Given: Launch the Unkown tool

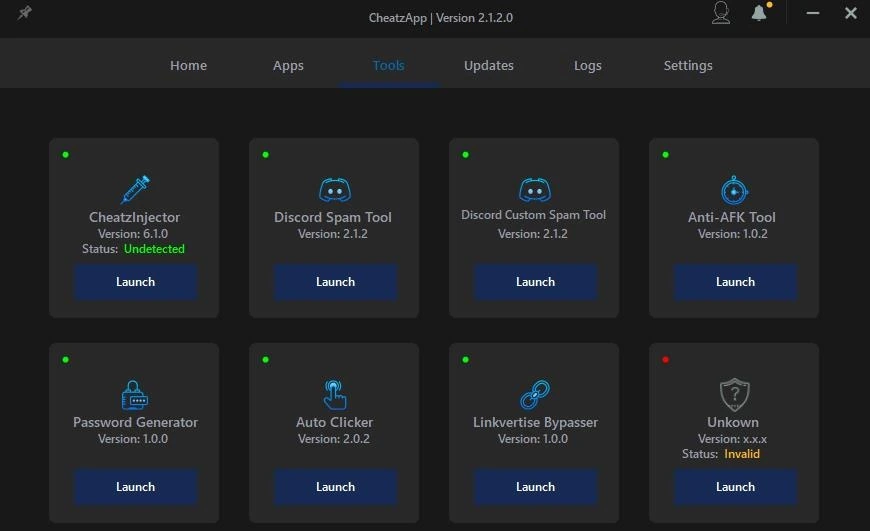Looking at the screenshot, I should pos(735,487).
